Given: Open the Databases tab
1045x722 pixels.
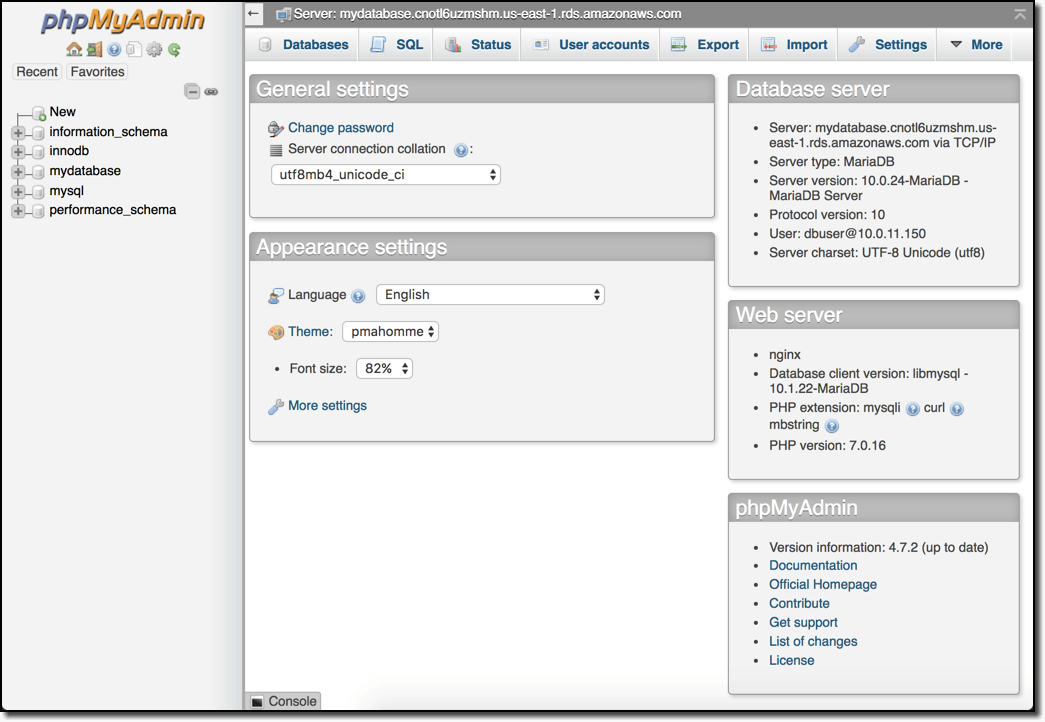Looking at the screenshot, I should point(303,45).
